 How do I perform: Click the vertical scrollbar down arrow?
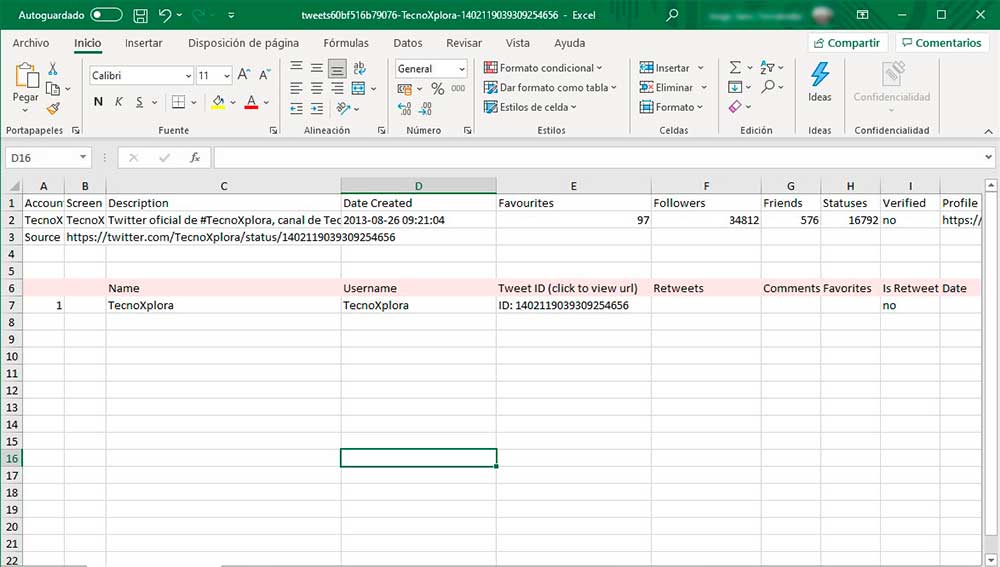(x=990, y=561)
